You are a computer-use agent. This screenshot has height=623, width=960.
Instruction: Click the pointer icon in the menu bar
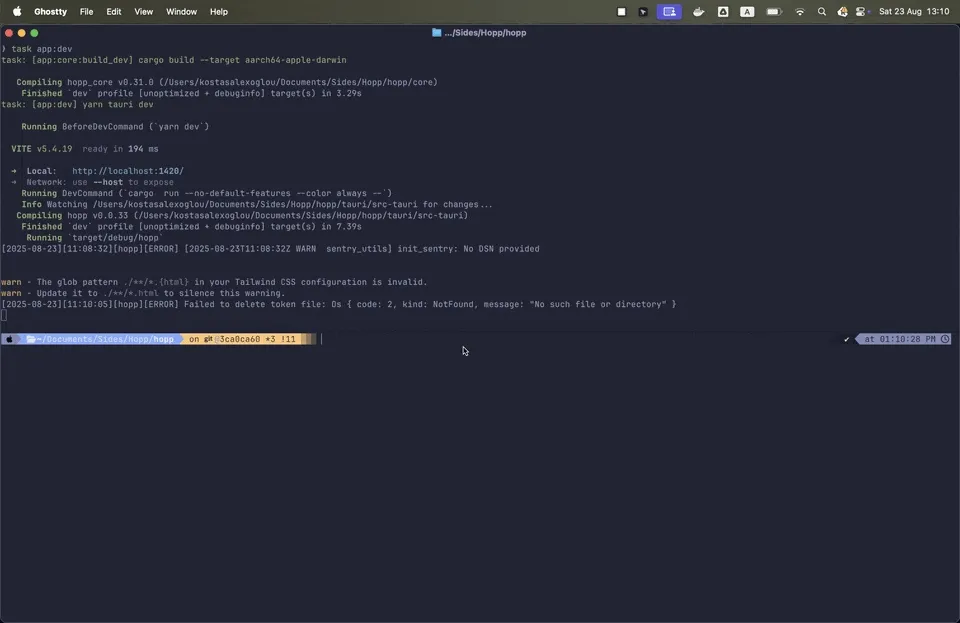[x=644, y=11]
